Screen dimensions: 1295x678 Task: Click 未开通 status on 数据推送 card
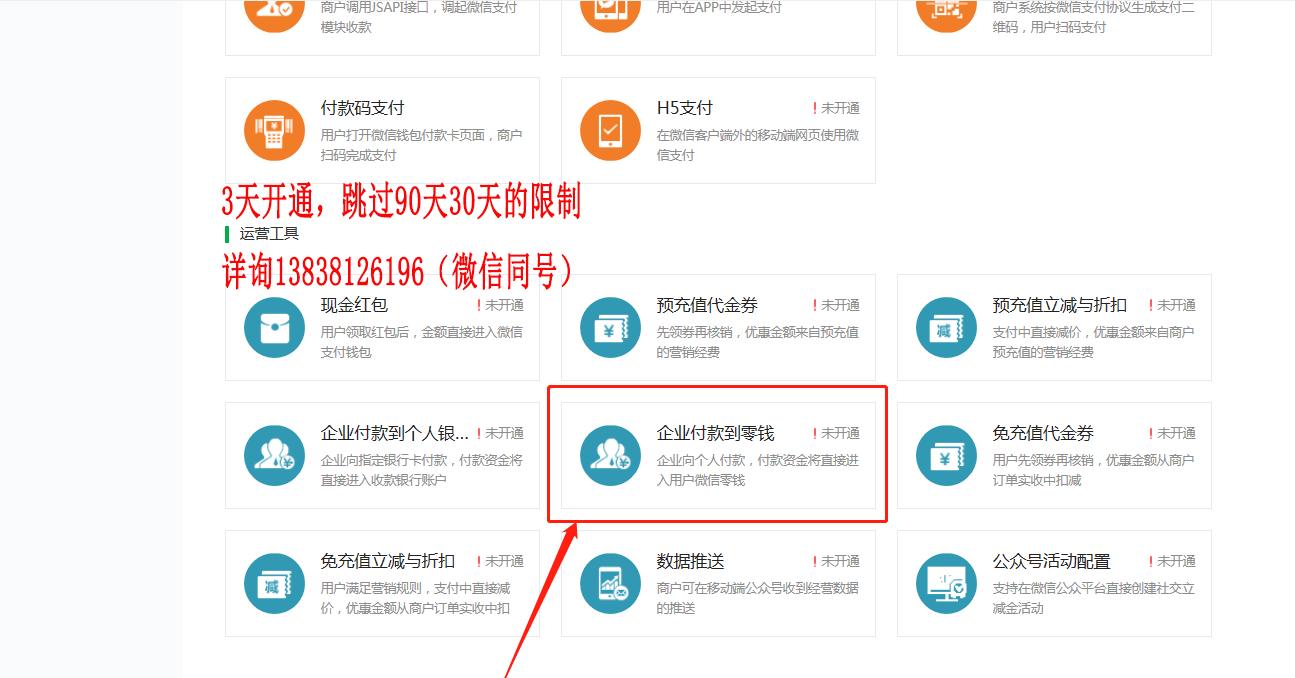pyautogui.click(x=836, y=561)
